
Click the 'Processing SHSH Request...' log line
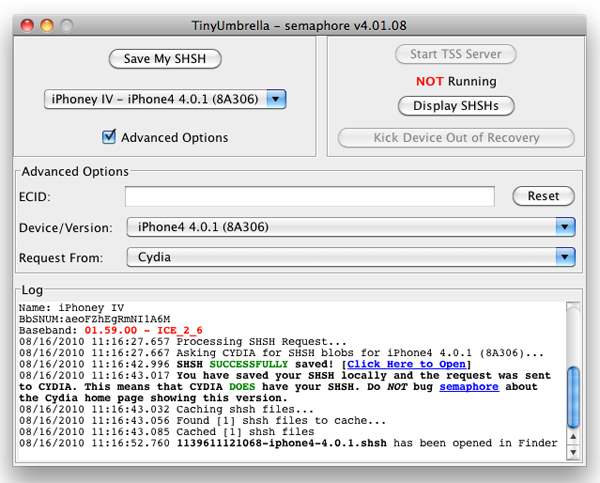pos(183,341)
